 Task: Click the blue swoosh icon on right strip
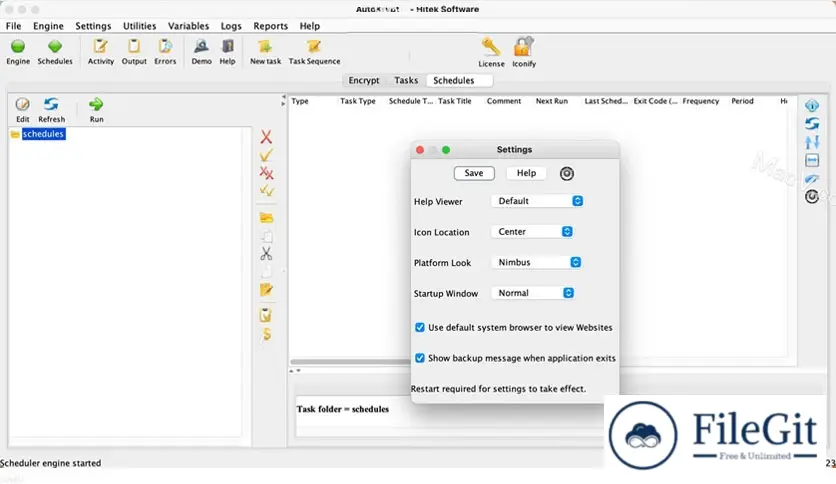pyautogui.click(x=811, y=179)
